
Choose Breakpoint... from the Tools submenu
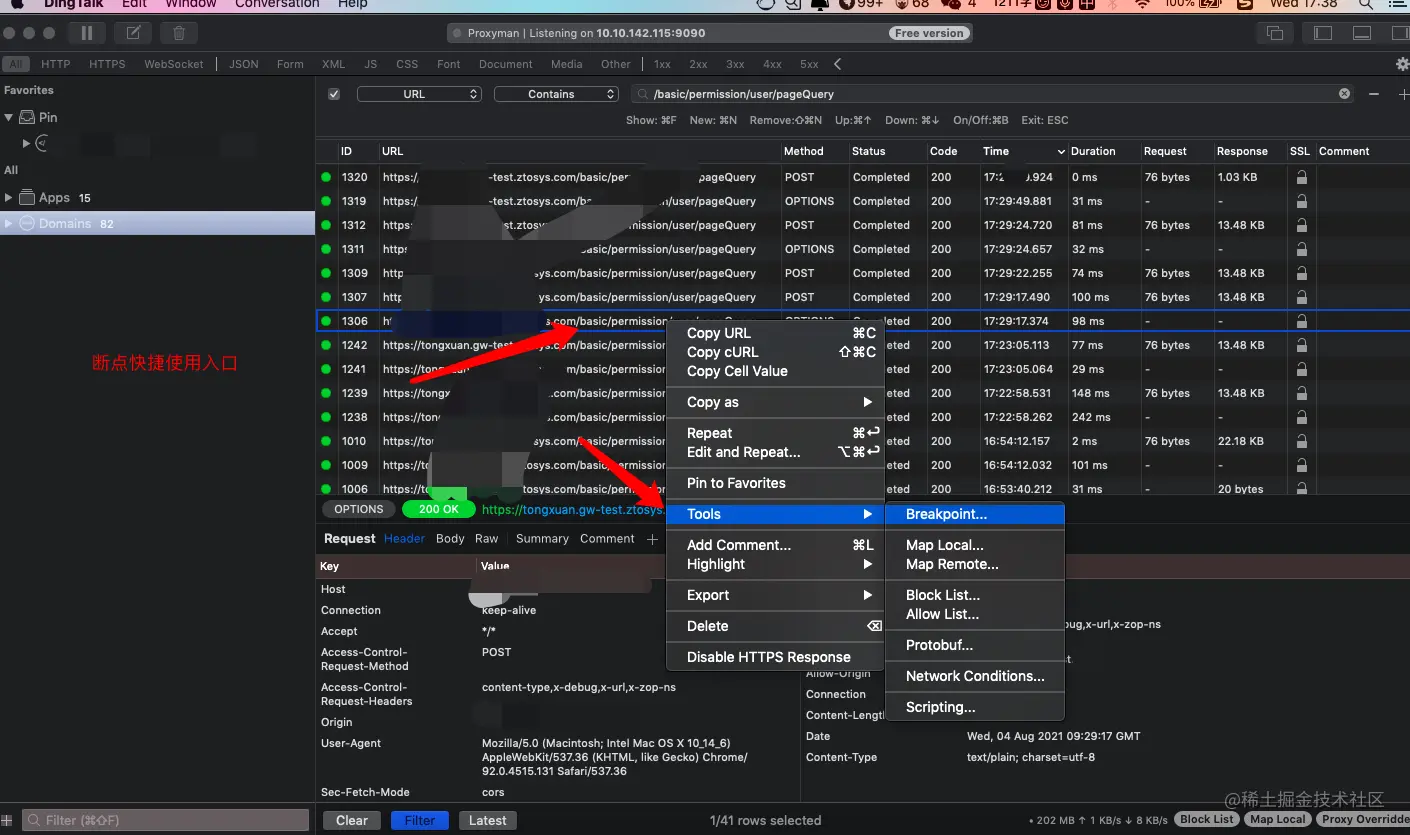pos(975,514)
